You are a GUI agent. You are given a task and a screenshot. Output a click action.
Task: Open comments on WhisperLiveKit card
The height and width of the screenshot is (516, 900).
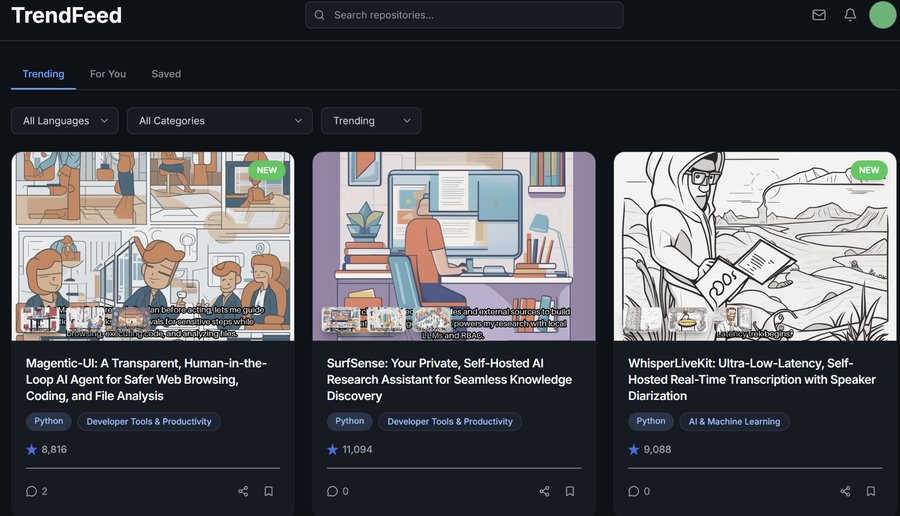(638, 491)
